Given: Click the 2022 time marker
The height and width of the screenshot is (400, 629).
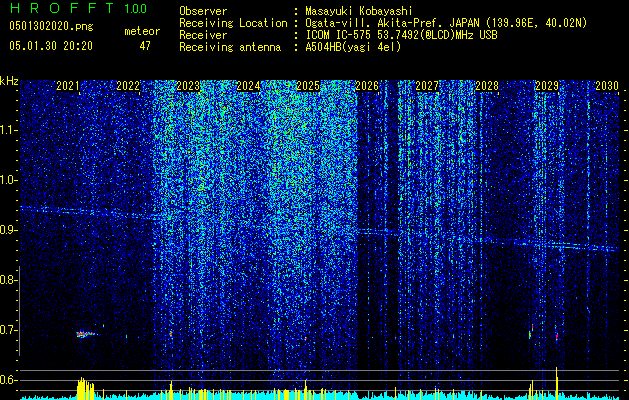Looking at the screenshot, I should [x=128, y=86].
